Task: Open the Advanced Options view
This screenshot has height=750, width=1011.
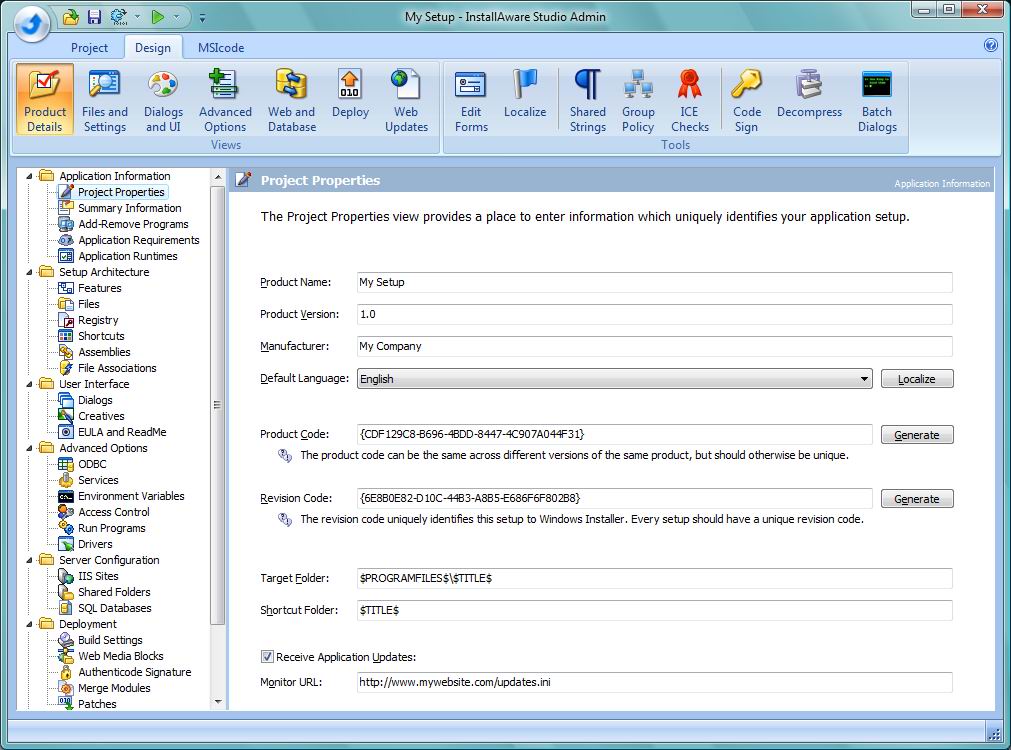Action: coord(225,99)
